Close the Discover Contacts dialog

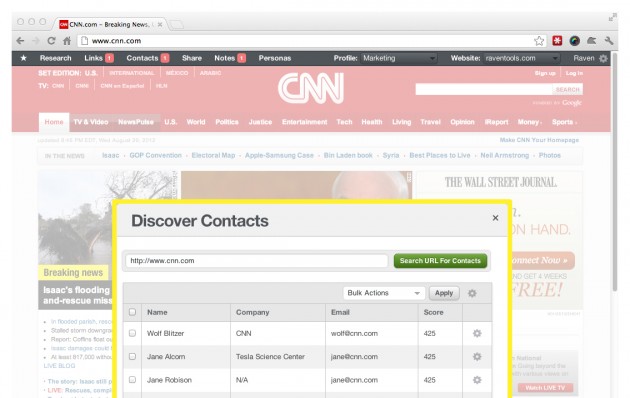(495, 218)
